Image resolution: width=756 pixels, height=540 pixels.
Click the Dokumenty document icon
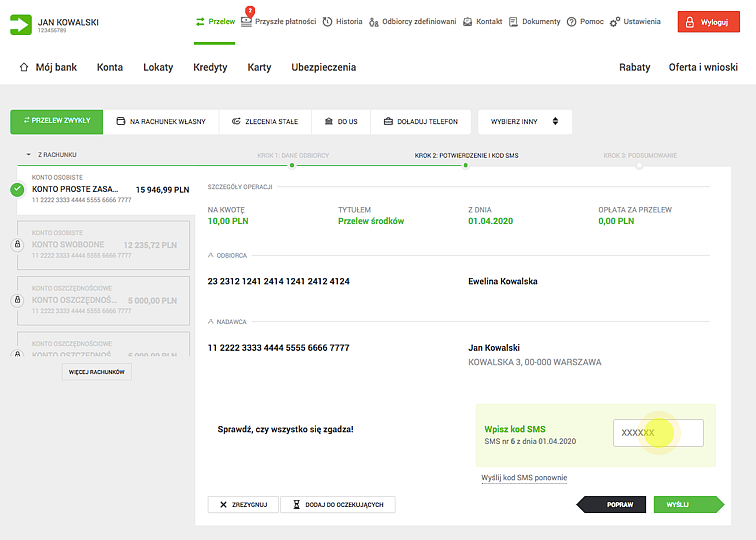pyautogui.click(x=513, y=22)
